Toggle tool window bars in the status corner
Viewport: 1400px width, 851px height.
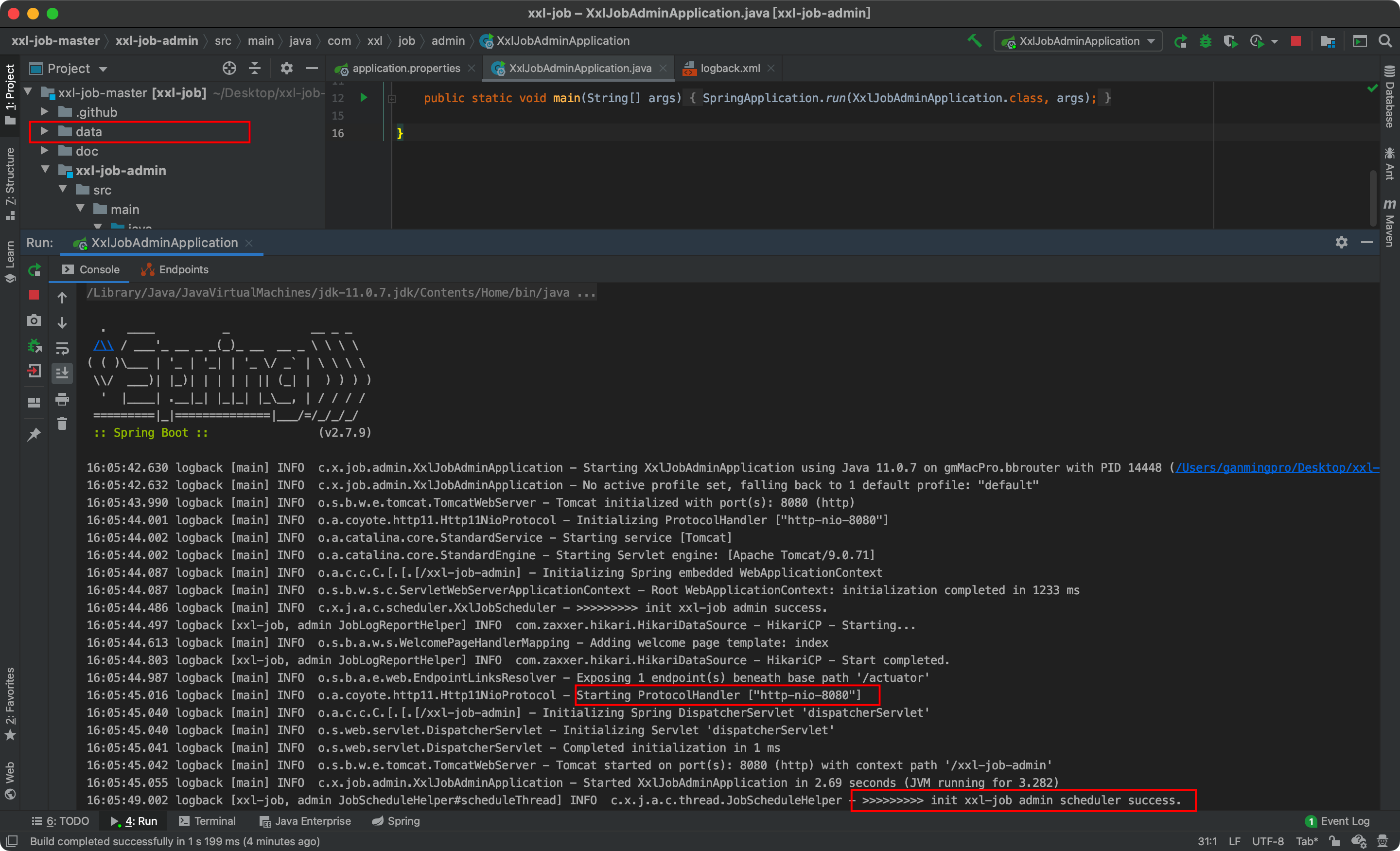tap(11, 841)
